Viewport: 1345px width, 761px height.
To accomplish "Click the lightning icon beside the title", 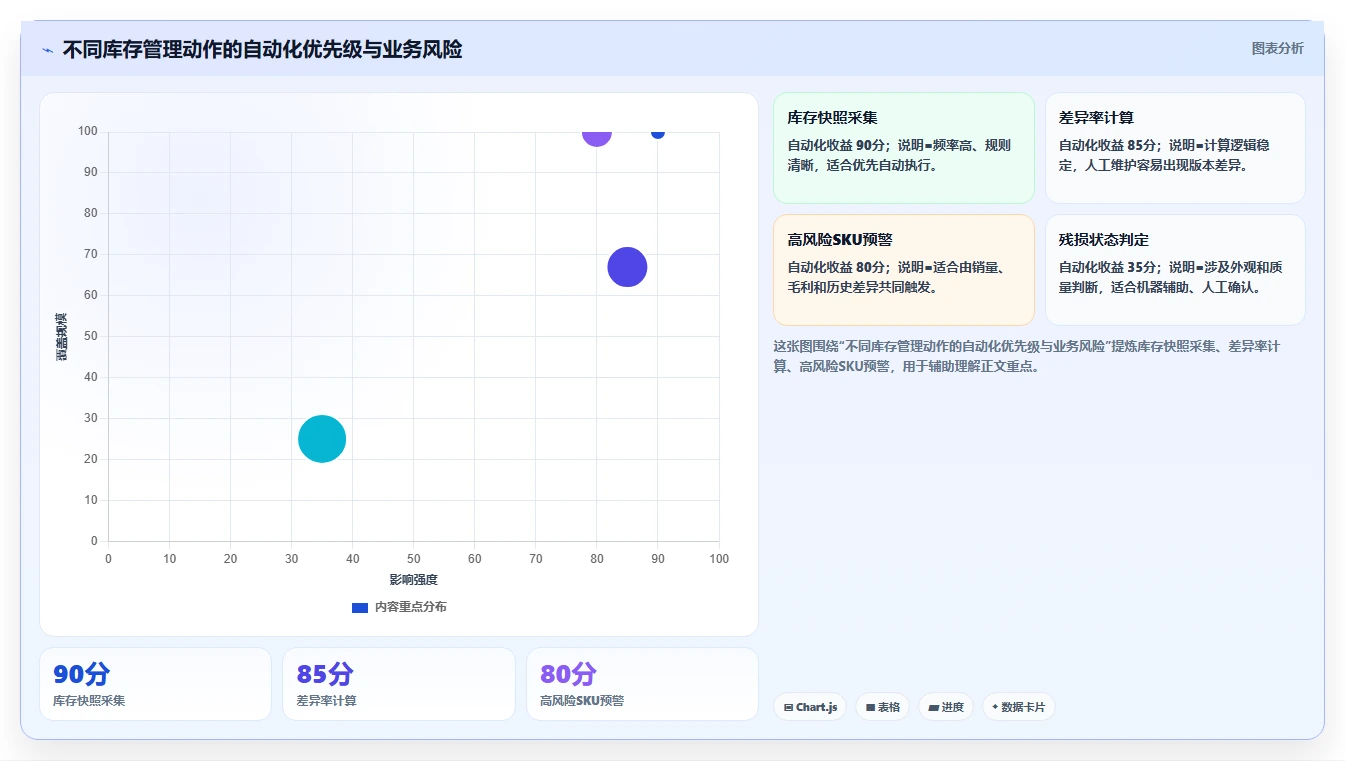I will click(47, 50).
